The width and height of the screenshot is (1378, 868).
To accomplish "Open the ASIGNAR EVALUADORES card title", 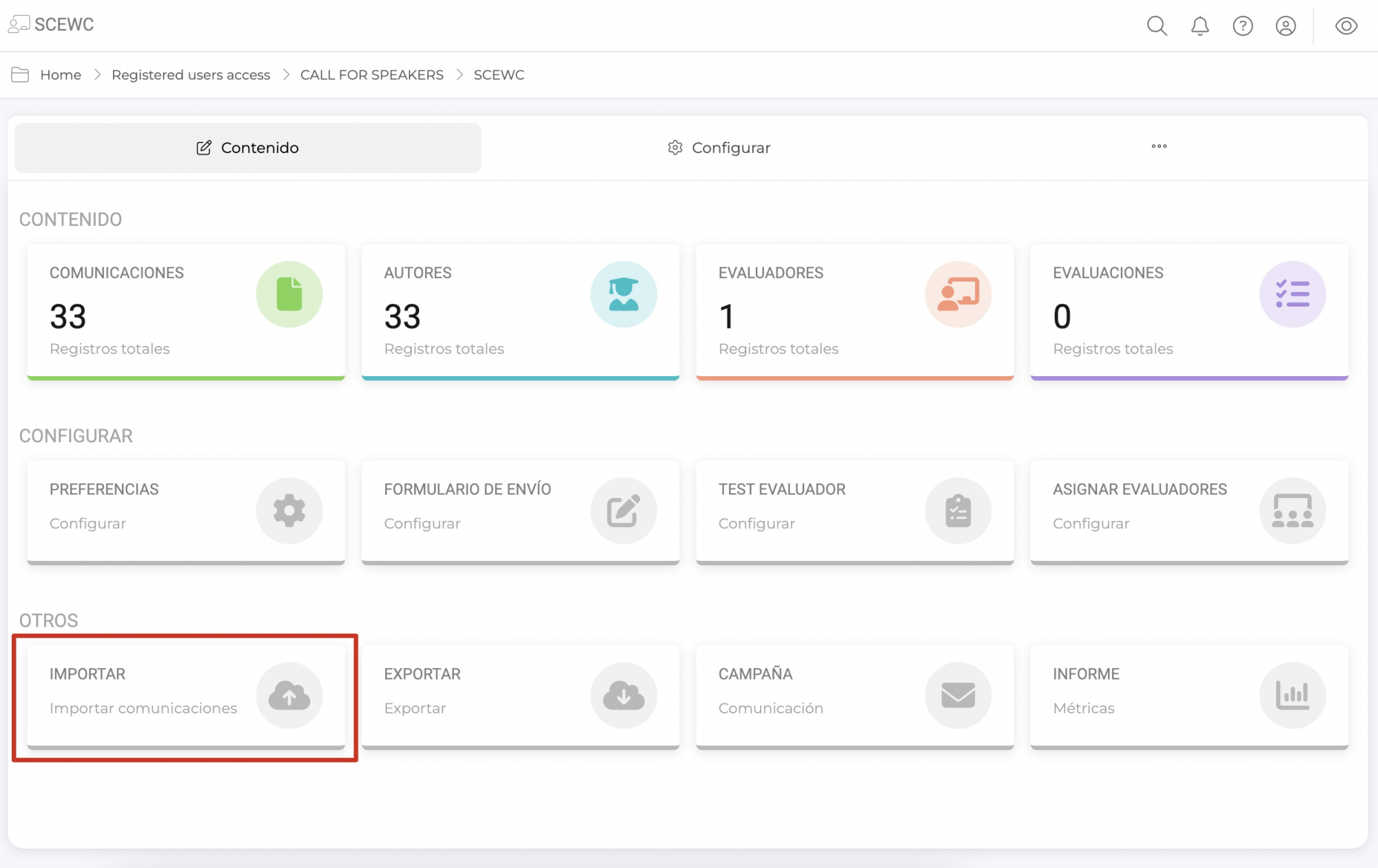I will tap(1140, 489).
